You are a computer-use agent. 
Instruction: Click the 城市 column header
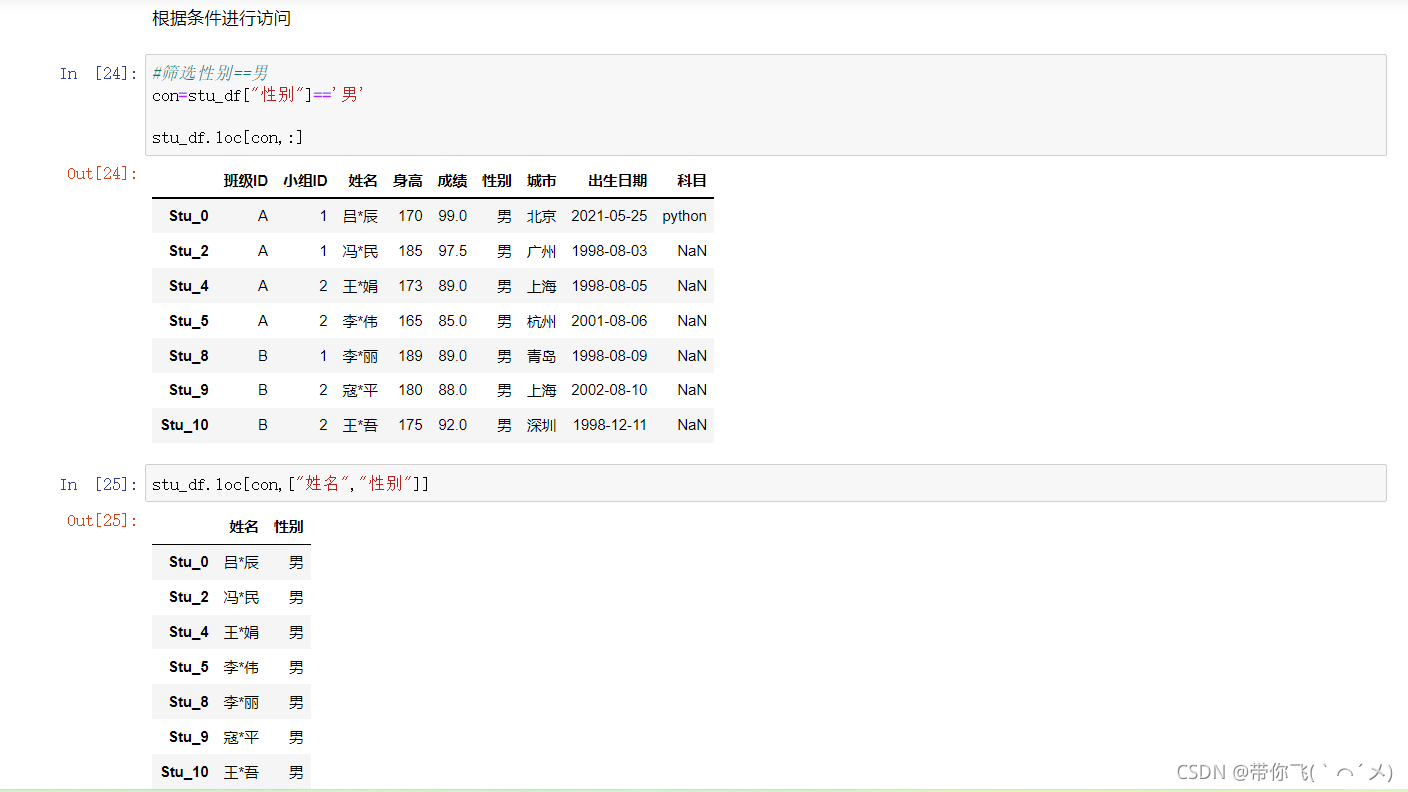(542, 181)
